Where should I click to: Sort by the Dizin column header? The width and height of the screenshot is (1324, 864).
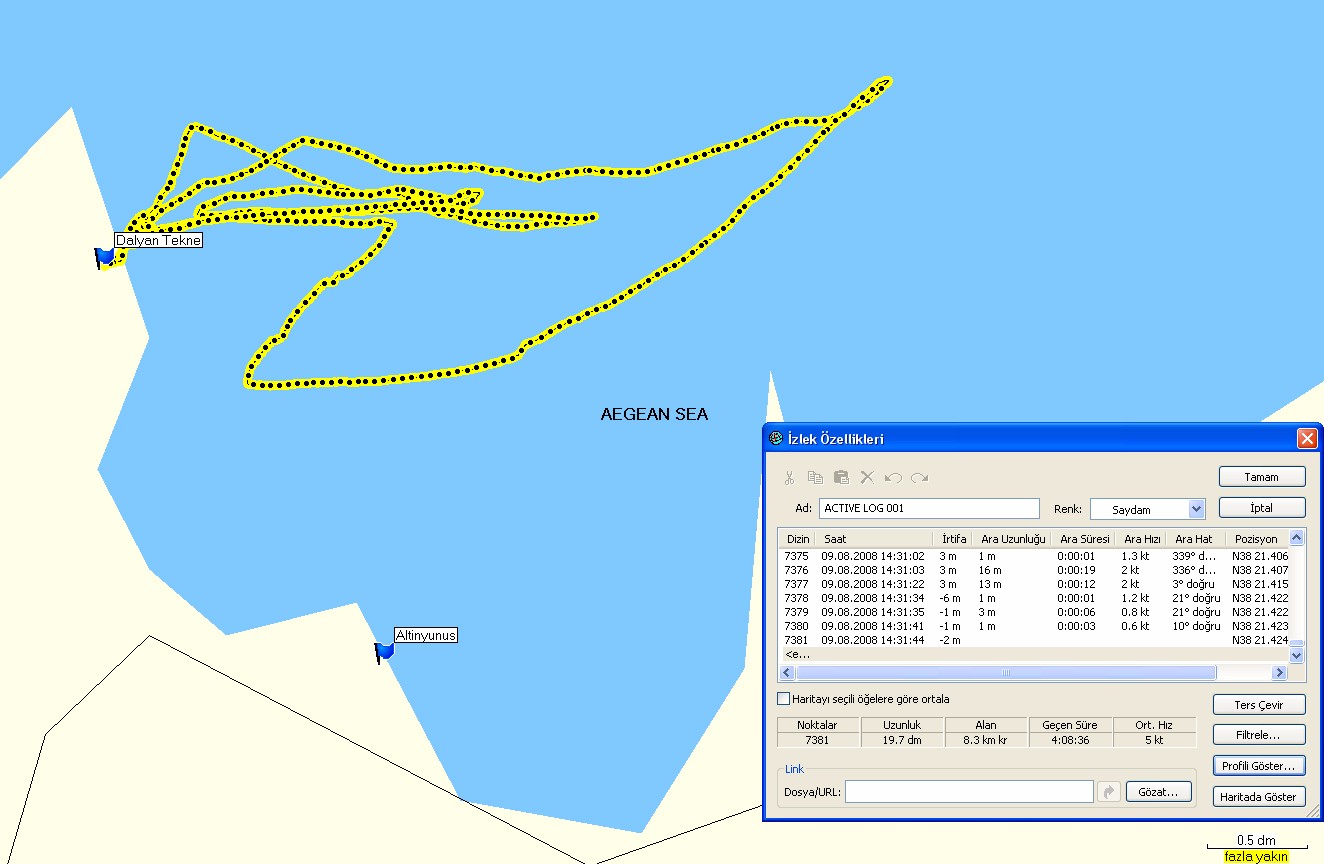pyautogui.click(x=798, y=539)
